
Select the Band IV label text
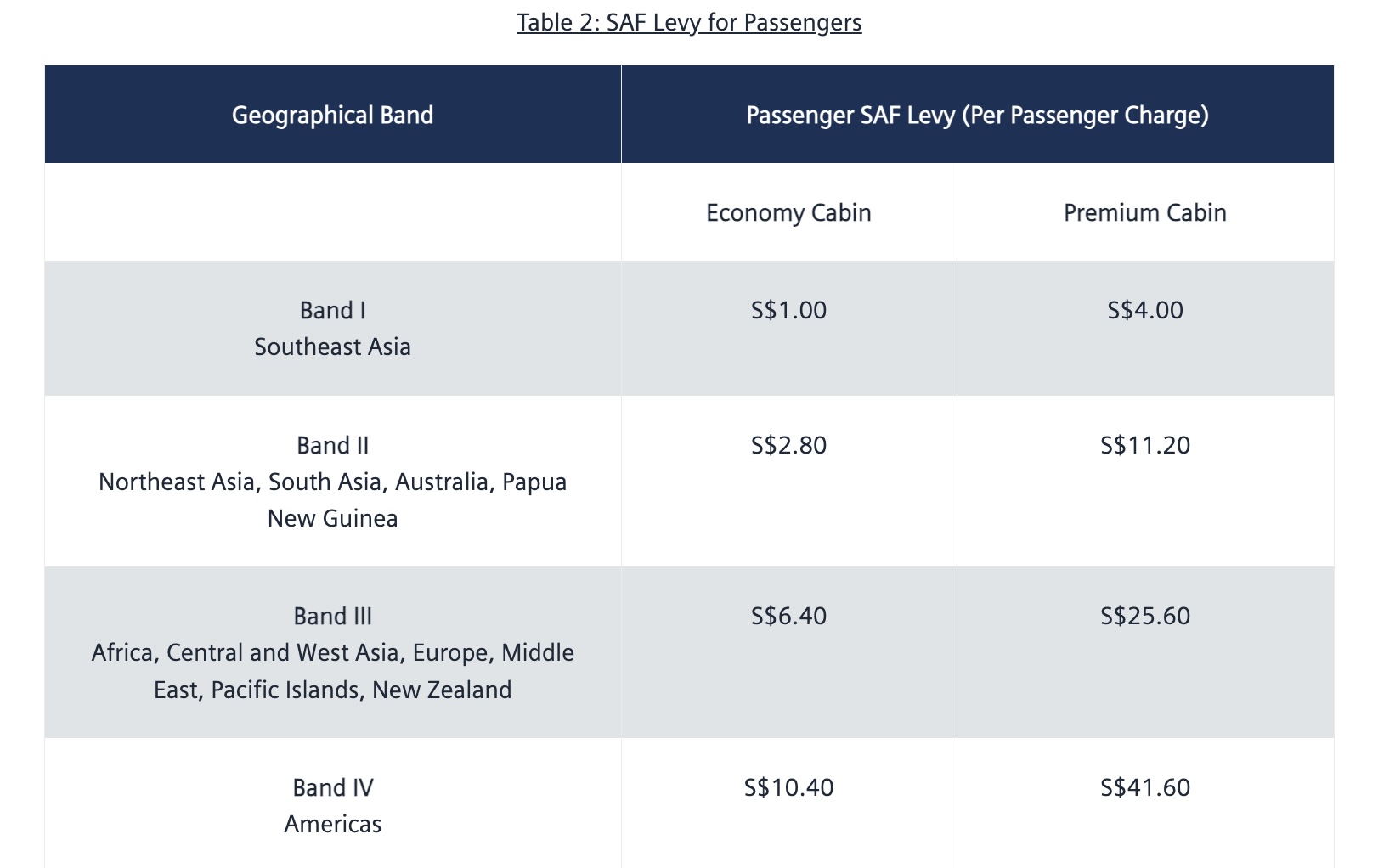[x=333, y=787]
